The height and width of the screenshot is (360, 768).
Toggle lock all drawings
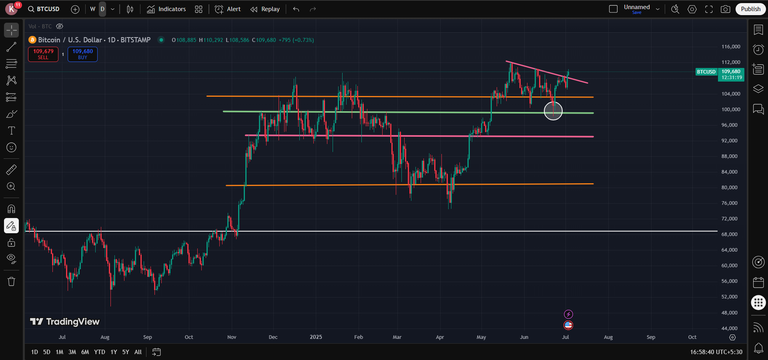[x=11, y=242]
